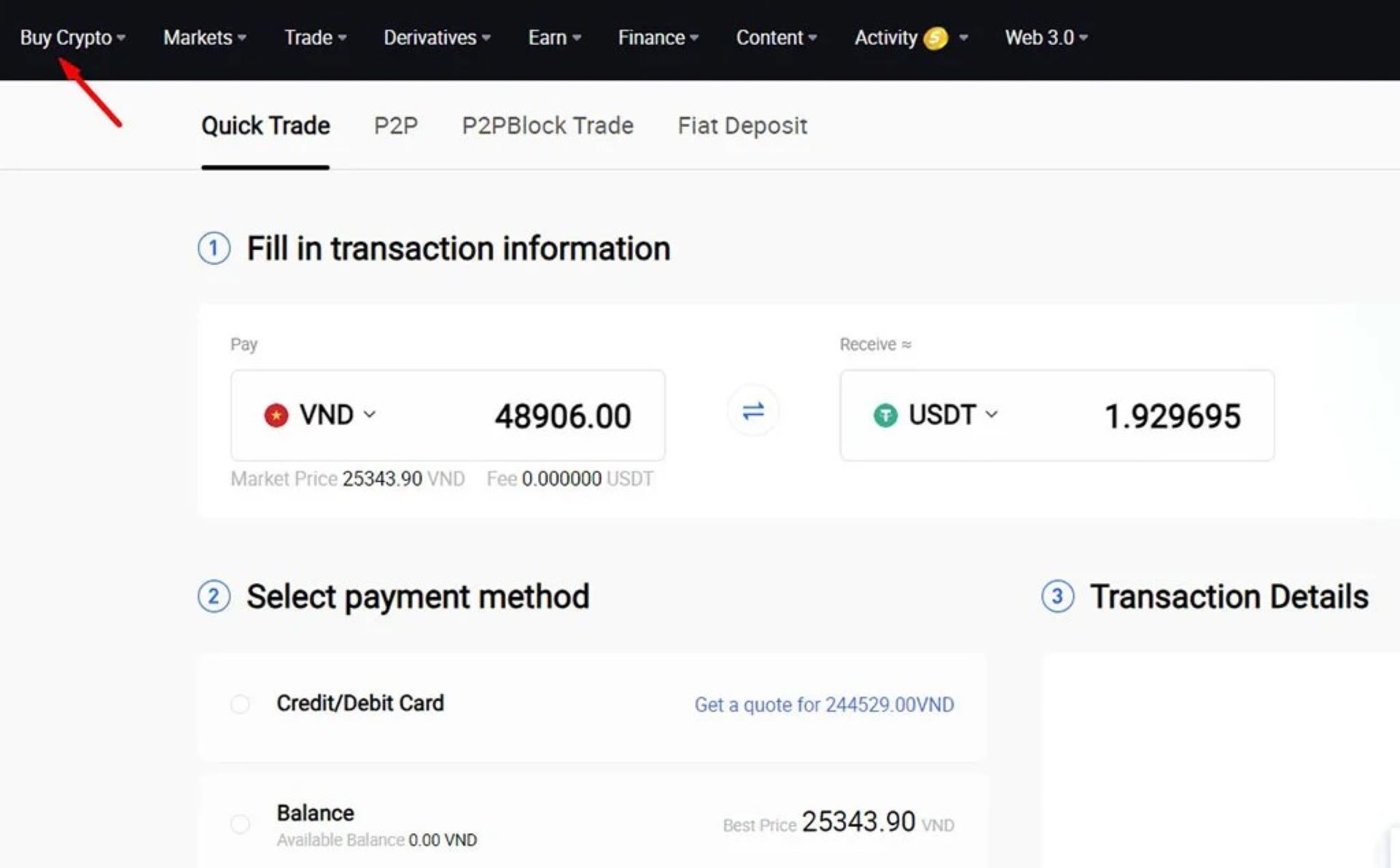
Task: Edit the receive amount 1.929695
Action: (x=1172, y=416)
